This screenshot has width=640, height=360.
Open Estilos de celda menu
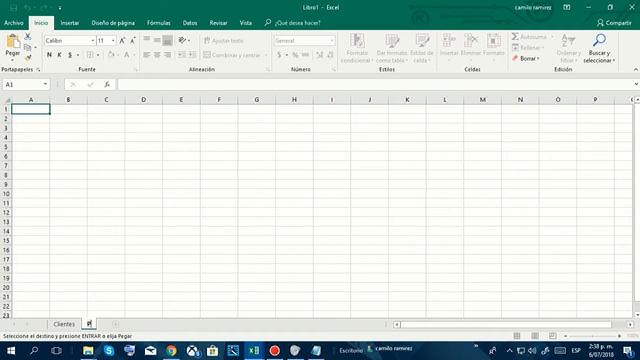[x=422, y=48]
